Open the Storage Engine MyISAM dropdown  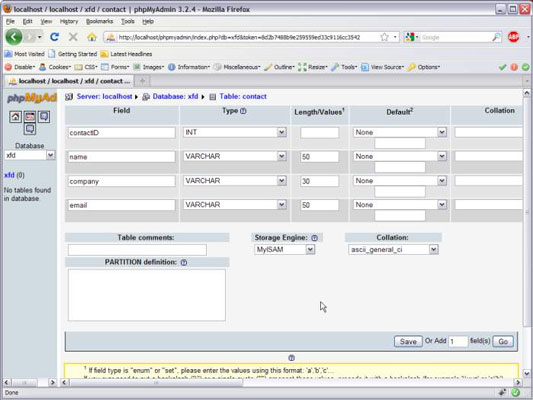[285, 249]
